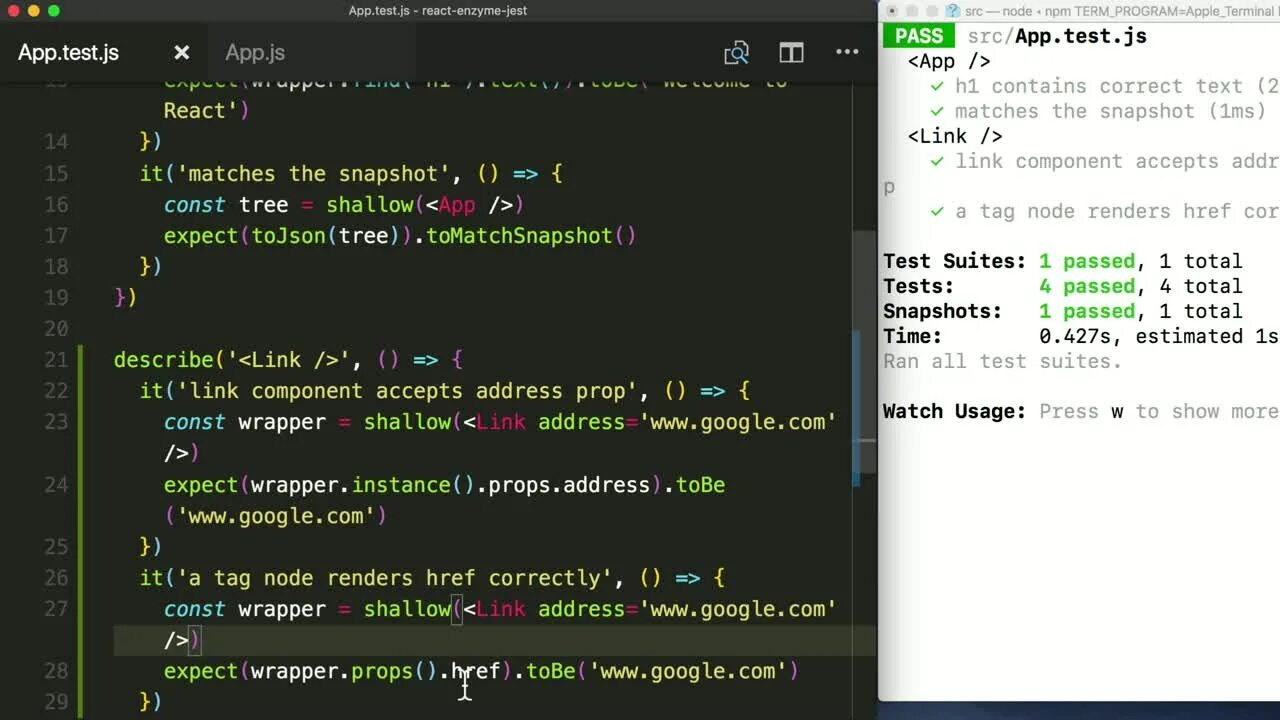1280x720 pixels.
Task: Close the App.test.js editor tab
Action: point(181,52)
